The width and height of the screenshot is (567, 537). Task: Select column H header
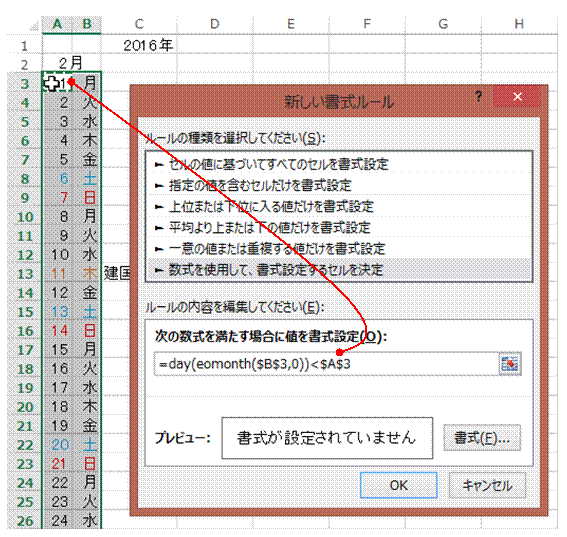519,24
